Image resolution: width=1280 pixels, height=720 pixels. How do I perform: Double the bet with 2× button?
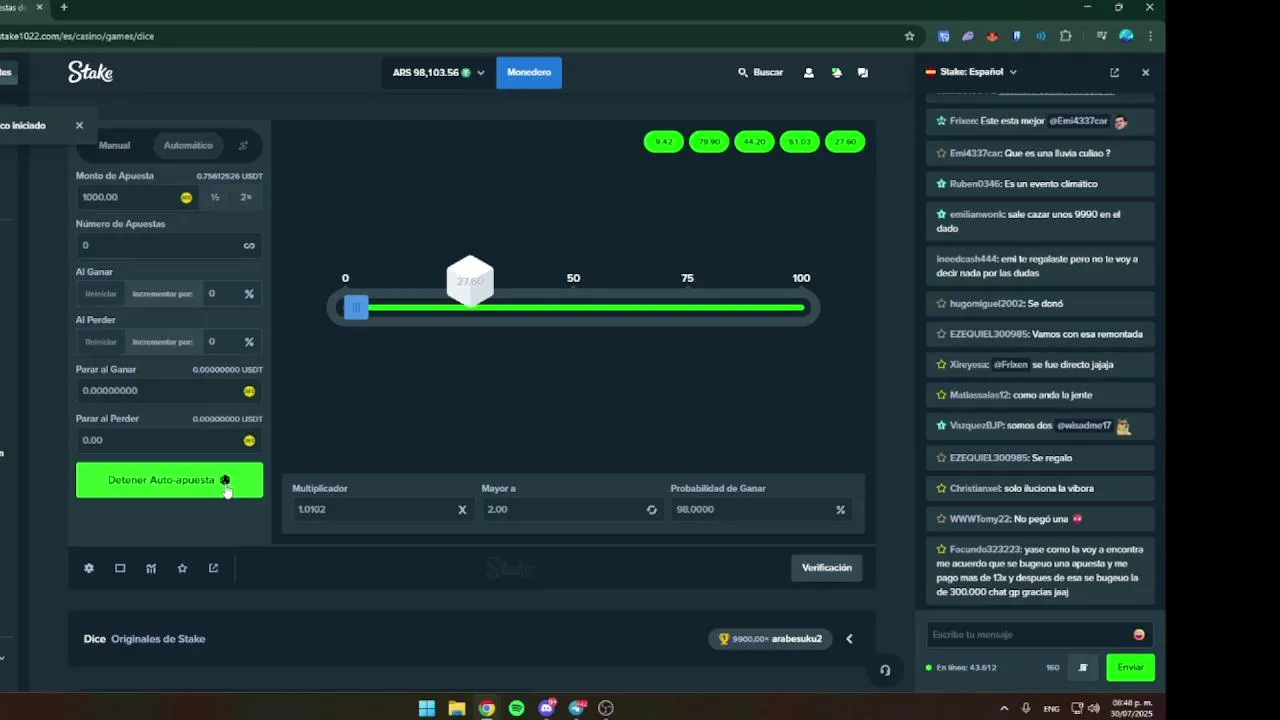tap(246, 197)
